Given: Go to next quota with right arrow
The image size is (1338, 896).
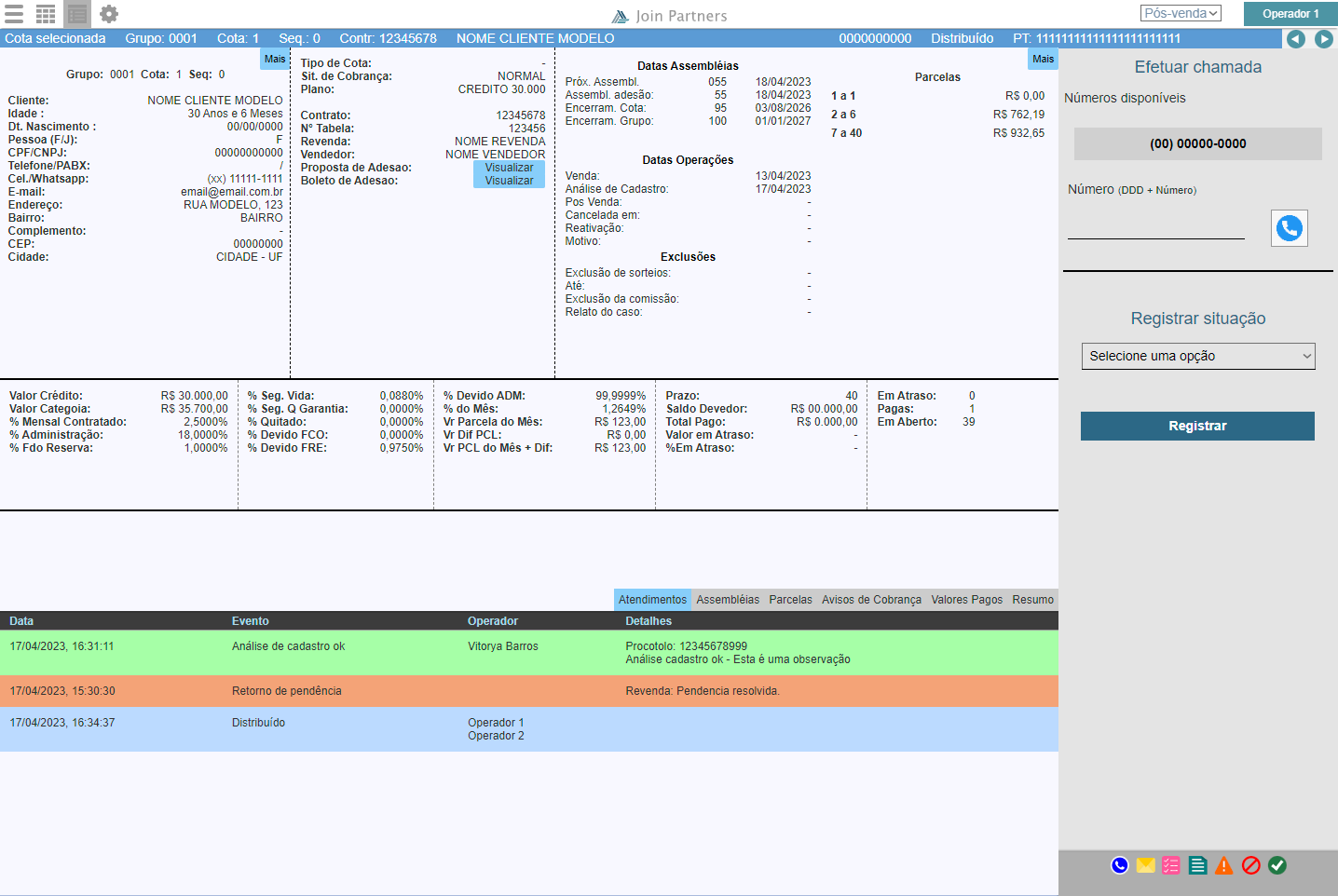Looking at the screenshot, I should pyautogui.click(x=1323, y=39).
